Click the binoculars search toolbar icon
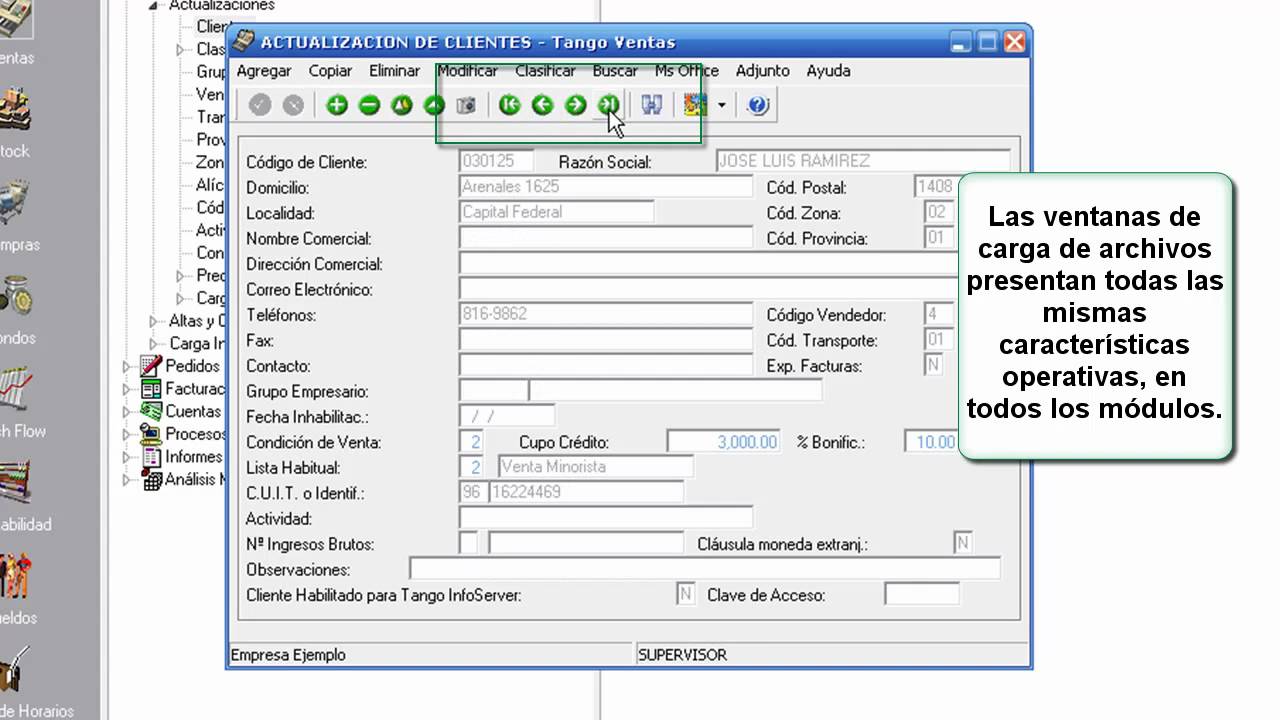The width and height of the screenshot is (1280, 720). pyautogui.click(x=652, y=105)
